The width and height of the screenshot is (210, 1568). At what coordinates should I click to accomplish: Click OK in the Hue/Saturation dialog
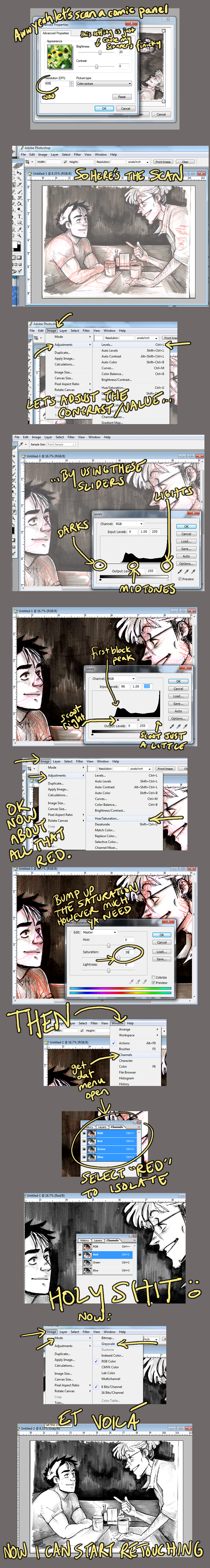coord(161,935)
